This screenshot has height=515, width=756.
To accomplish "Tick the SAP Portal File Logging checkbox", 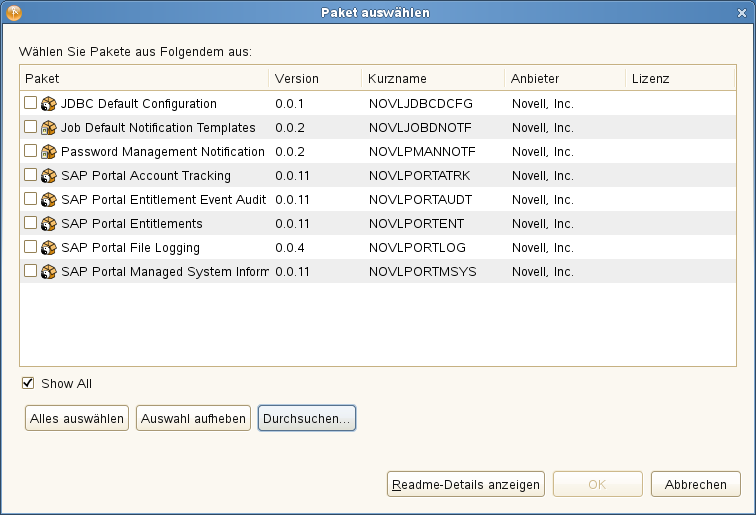I will click(31, 247).
